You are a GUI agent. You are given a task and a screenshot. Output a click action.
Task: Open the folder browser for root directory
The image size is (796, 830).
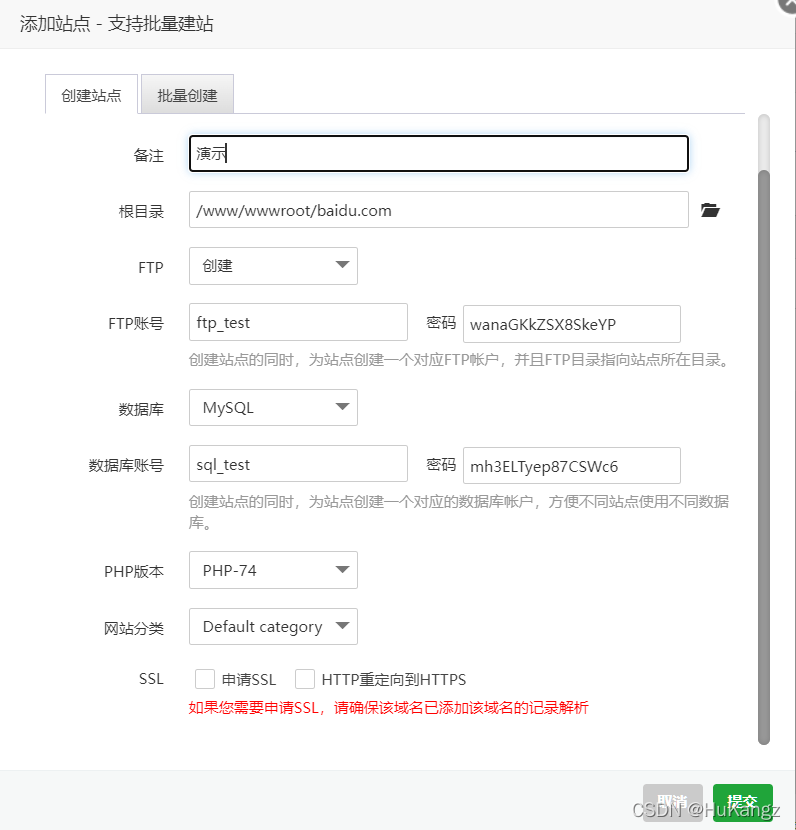[710, 210]
